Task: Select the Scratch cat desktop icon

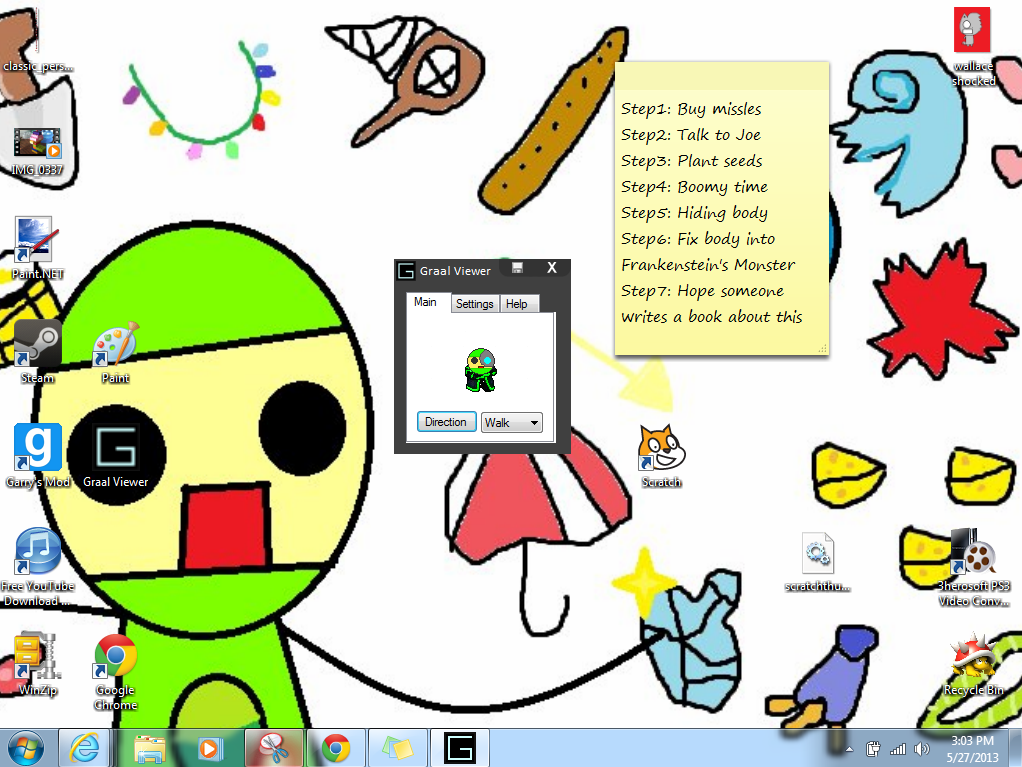Action: tap(661, 449)
